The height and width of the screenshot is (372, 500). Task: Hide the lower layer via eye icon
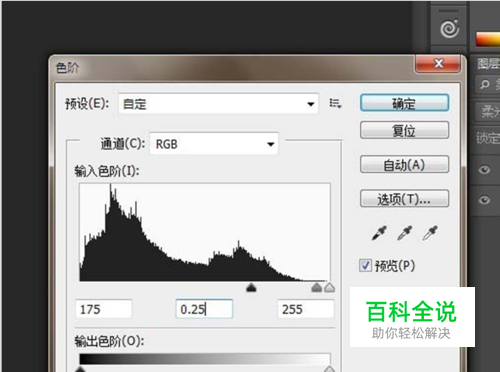[x=484, y=200]
